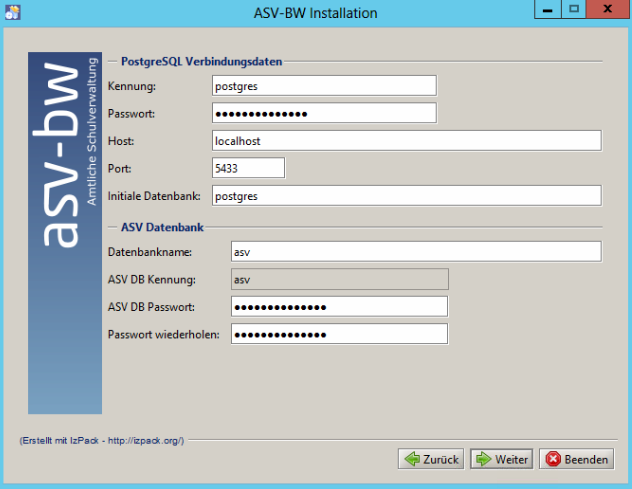Click the Passwort wiederholen field
The image size is (632, 489).
[339, 333]
